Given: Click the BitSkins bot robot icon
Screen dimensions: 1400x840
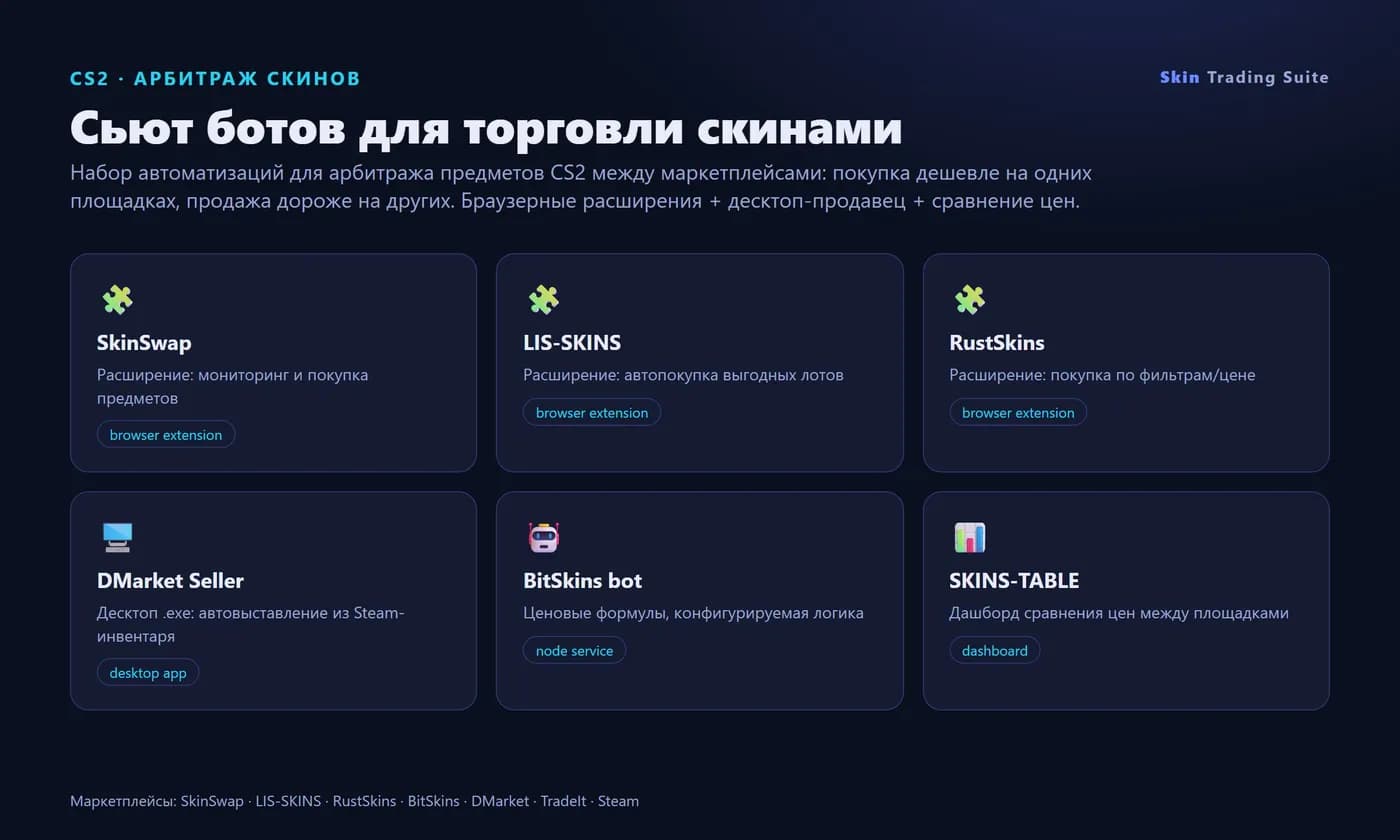Looking at the screenshot, I should coord(543,537).
